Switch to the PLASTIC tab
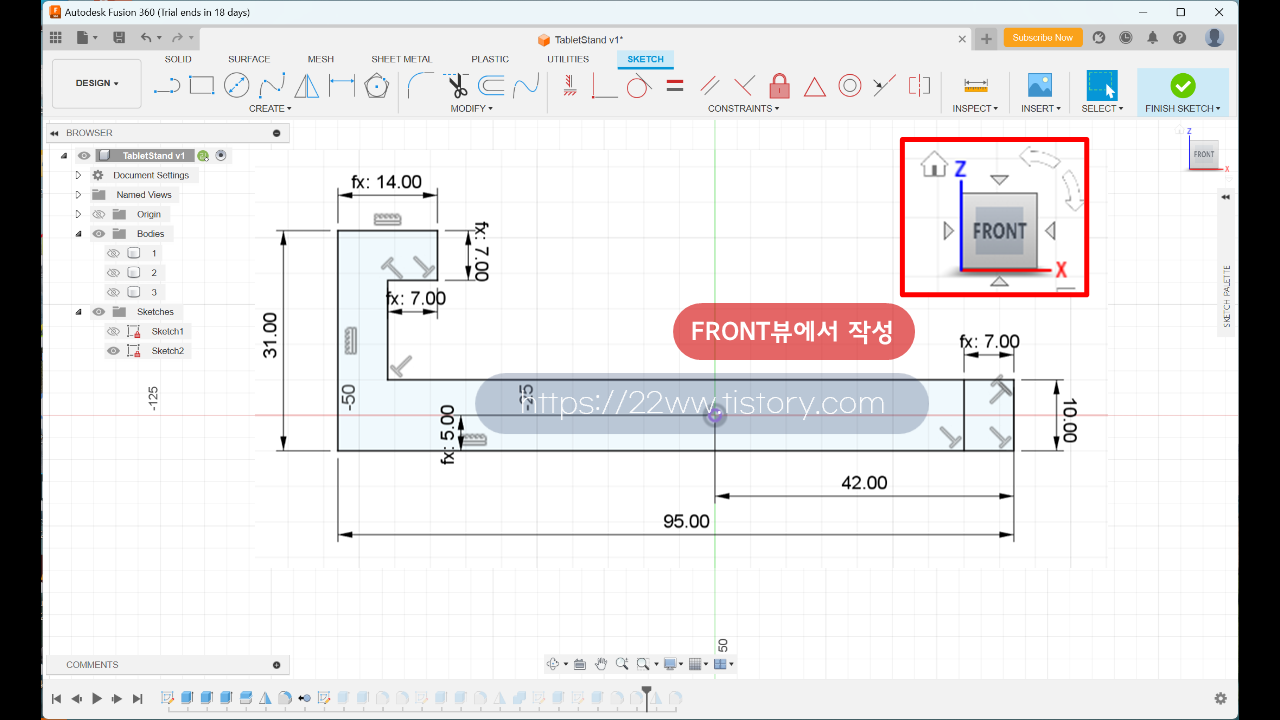Screen dimensions: 1280x720 pos(490,59)
